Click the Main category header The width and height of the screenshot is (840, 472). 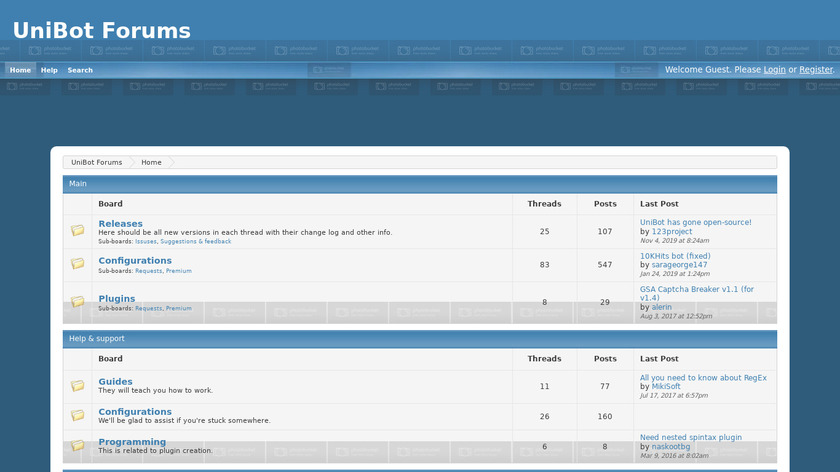pos(419,184)
